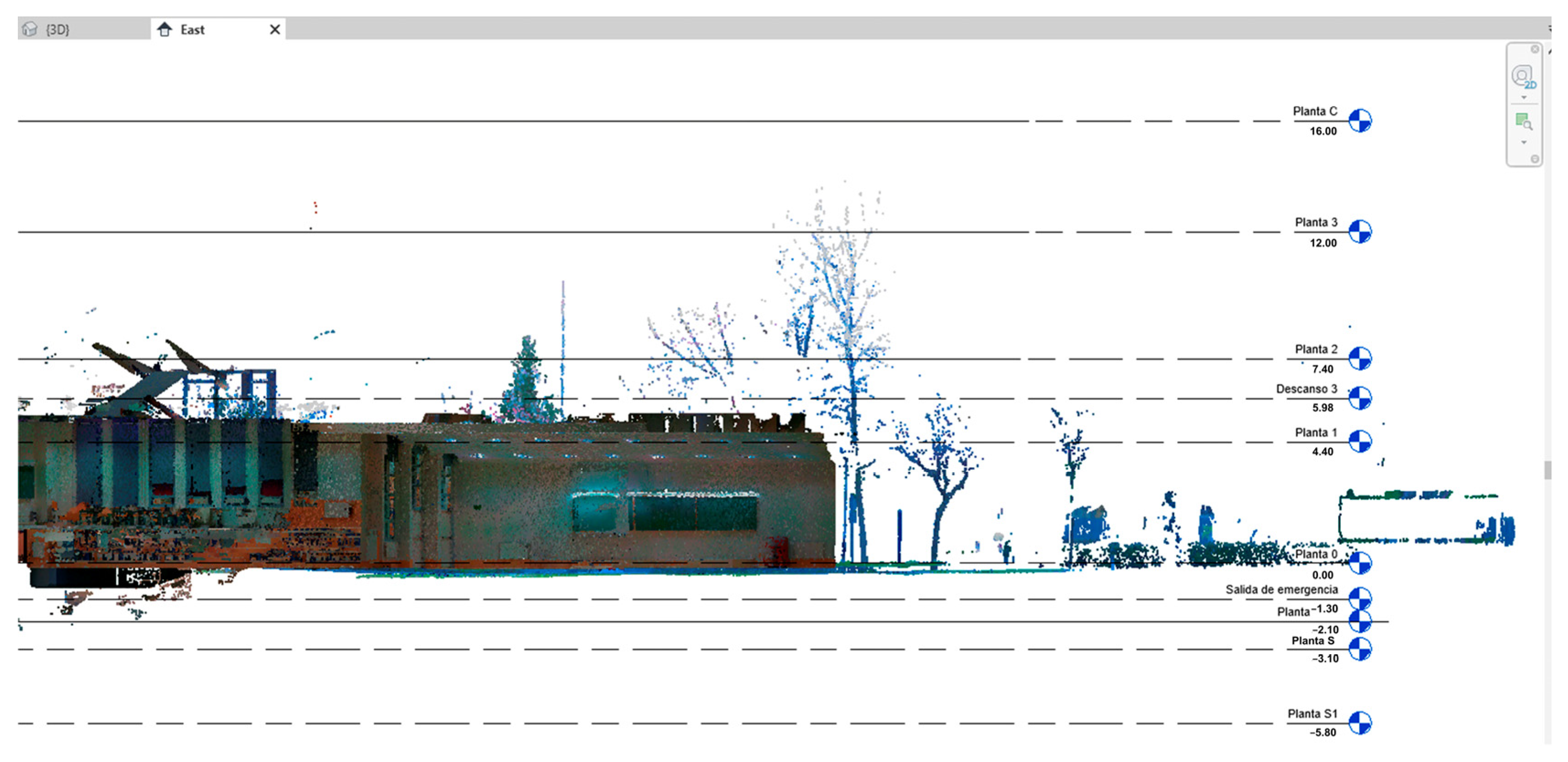Viewport: 1568px width, 762px height.
Task: Switch to the {3D} view tab
Action: 58,29
